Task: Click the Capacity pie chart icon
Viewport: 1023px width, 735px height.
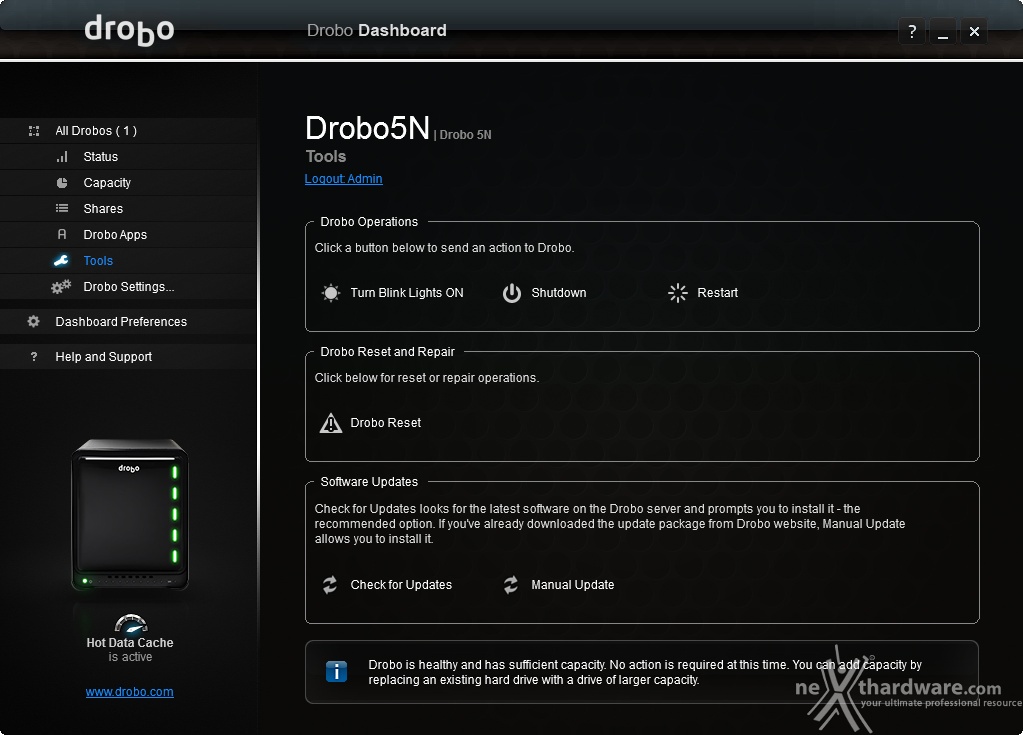Action: pos(62,183)
